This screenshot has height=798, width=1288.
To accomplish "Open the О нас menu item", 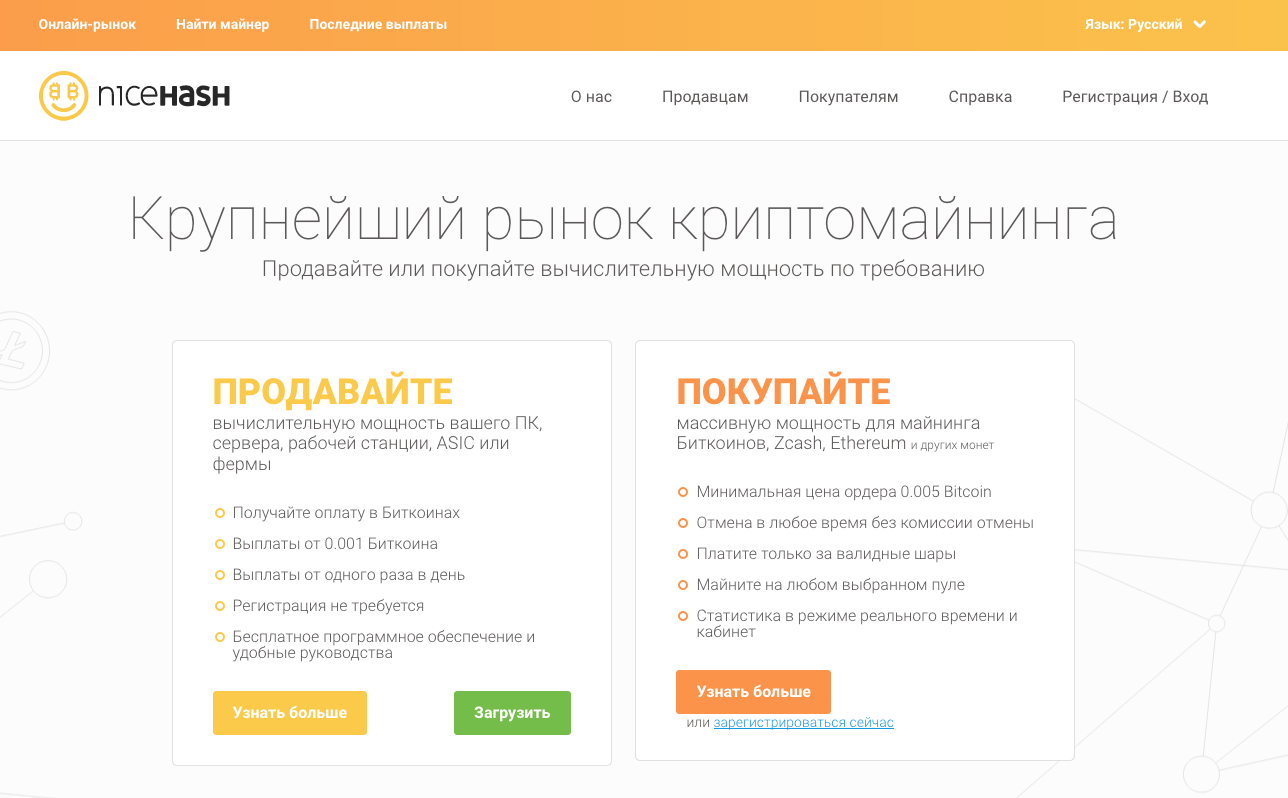I will (591, 97).
